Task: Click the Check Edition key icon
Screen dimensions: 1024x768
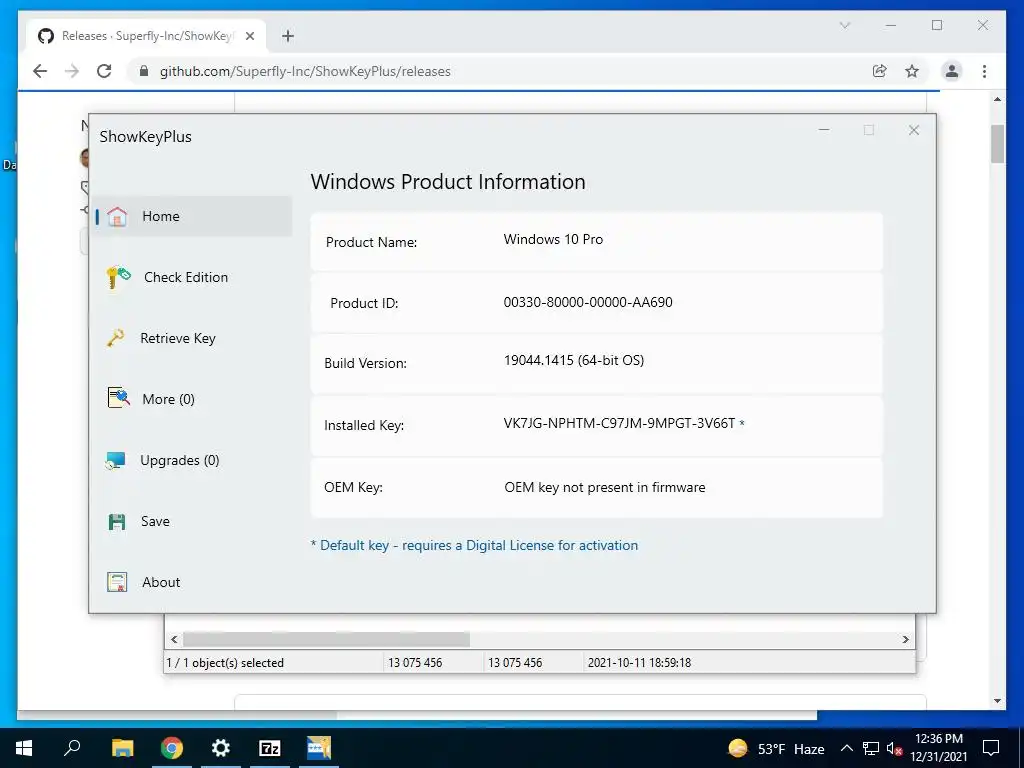Action: 118,277
